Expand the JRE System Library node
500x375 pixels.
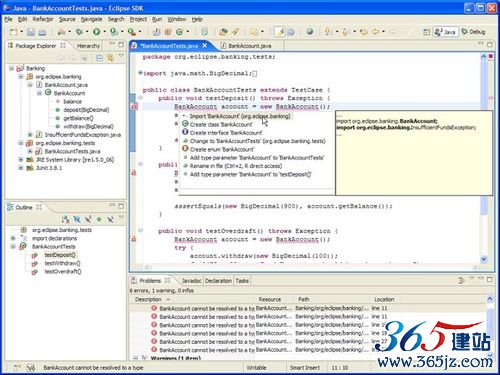point(21,160)
